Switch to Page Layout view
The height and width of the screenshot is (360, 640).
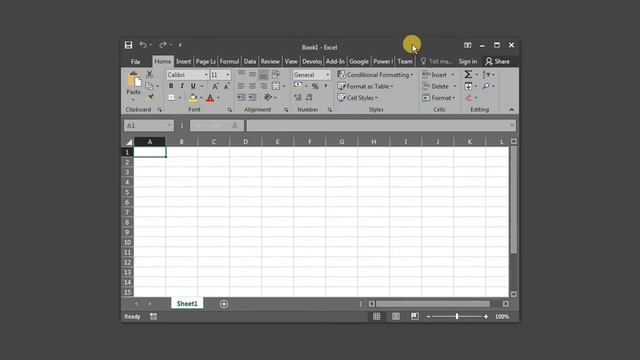click(396, 316)
